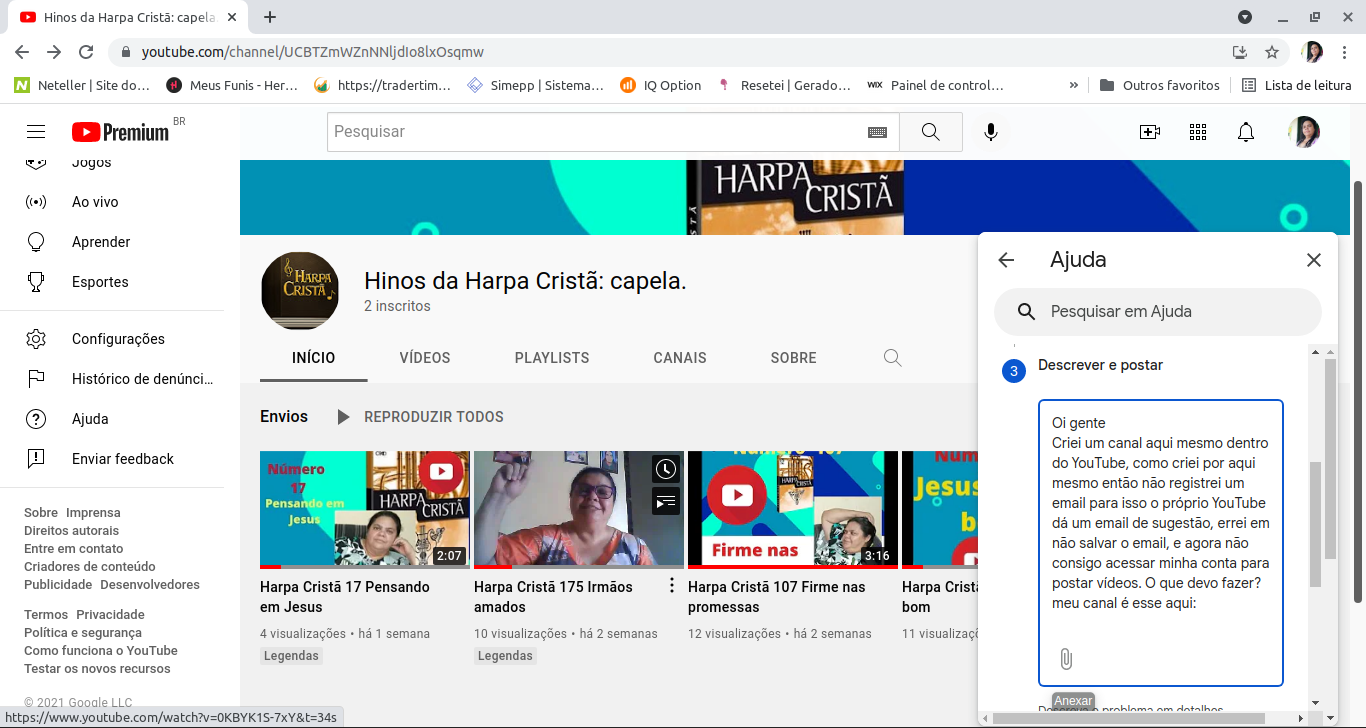Go back using the browser back arrow

(22, 52)
